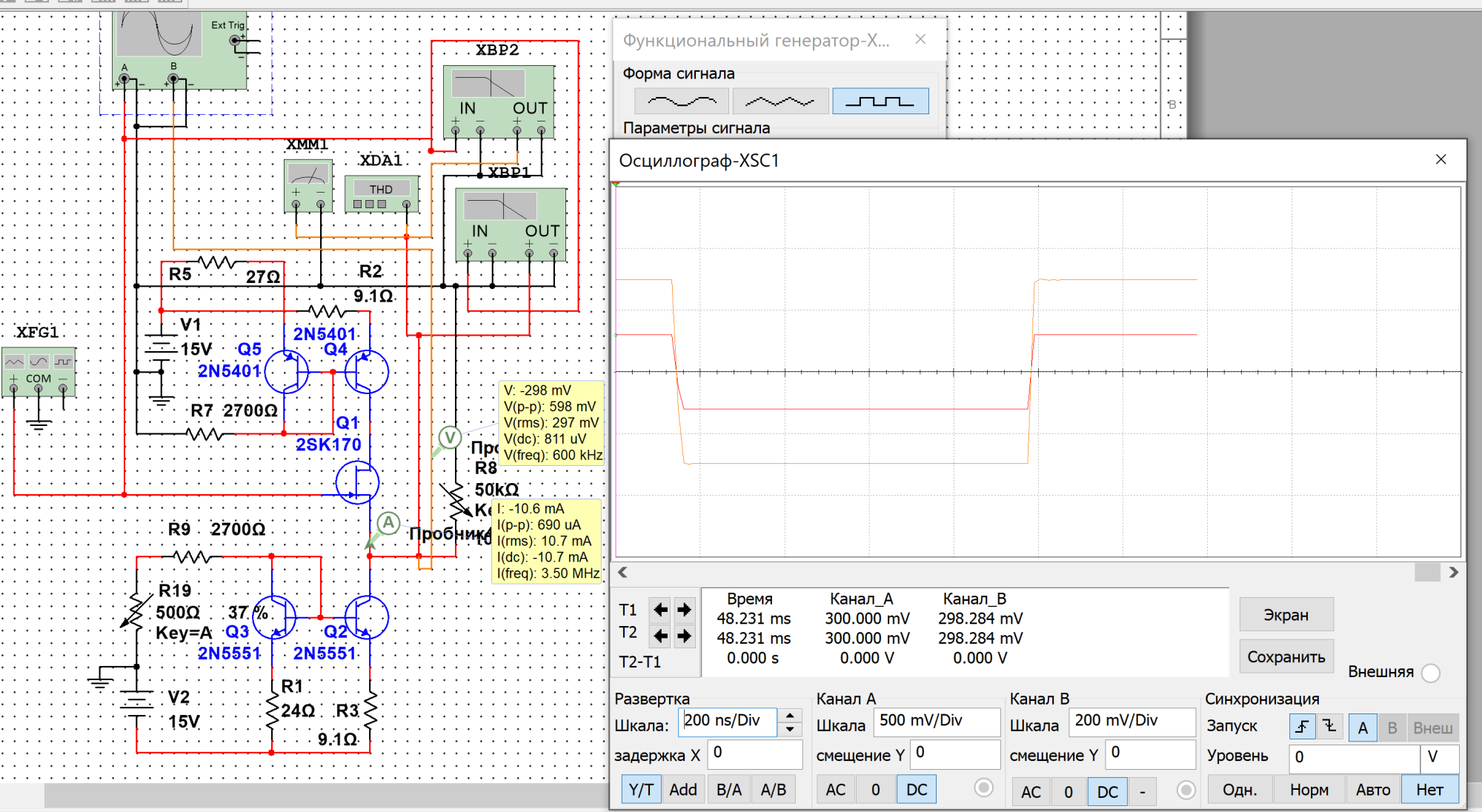Select JFET Q1 2SK170 symbol
This screenshot has width=1482, height=812.
click(357, 482)
